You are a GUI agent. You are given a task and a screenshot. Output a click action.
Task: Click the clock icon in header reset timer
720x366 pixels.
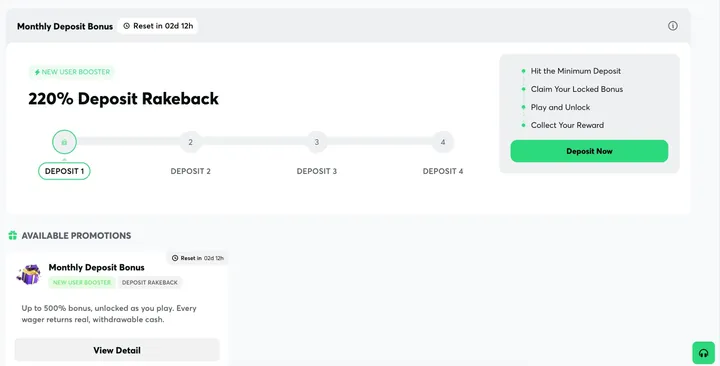pyautogui.click(x=127, y=26)
